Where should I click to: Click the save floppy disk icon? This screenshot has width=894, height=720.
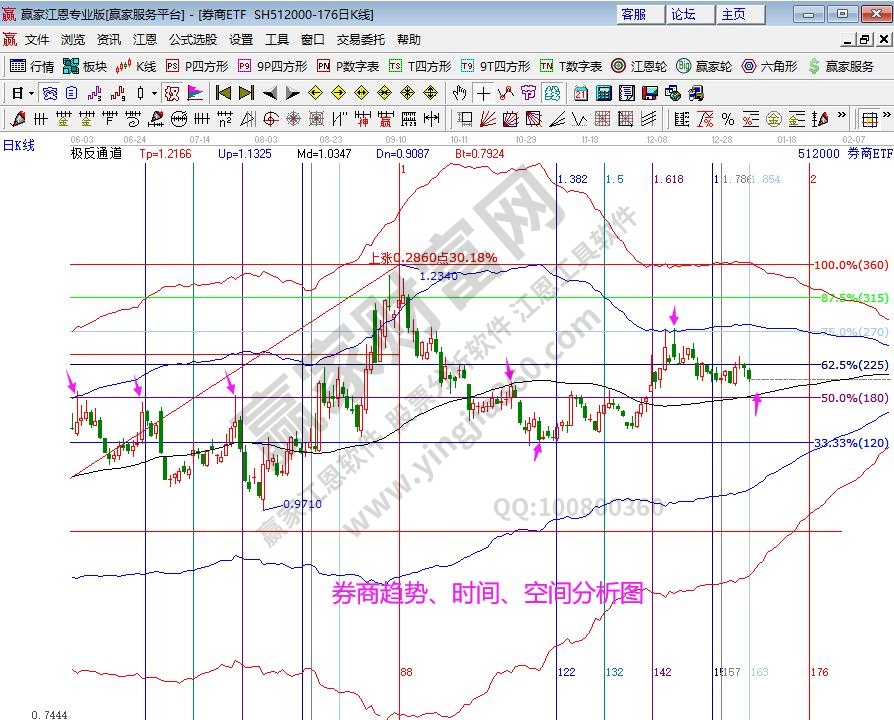[650, 93]
